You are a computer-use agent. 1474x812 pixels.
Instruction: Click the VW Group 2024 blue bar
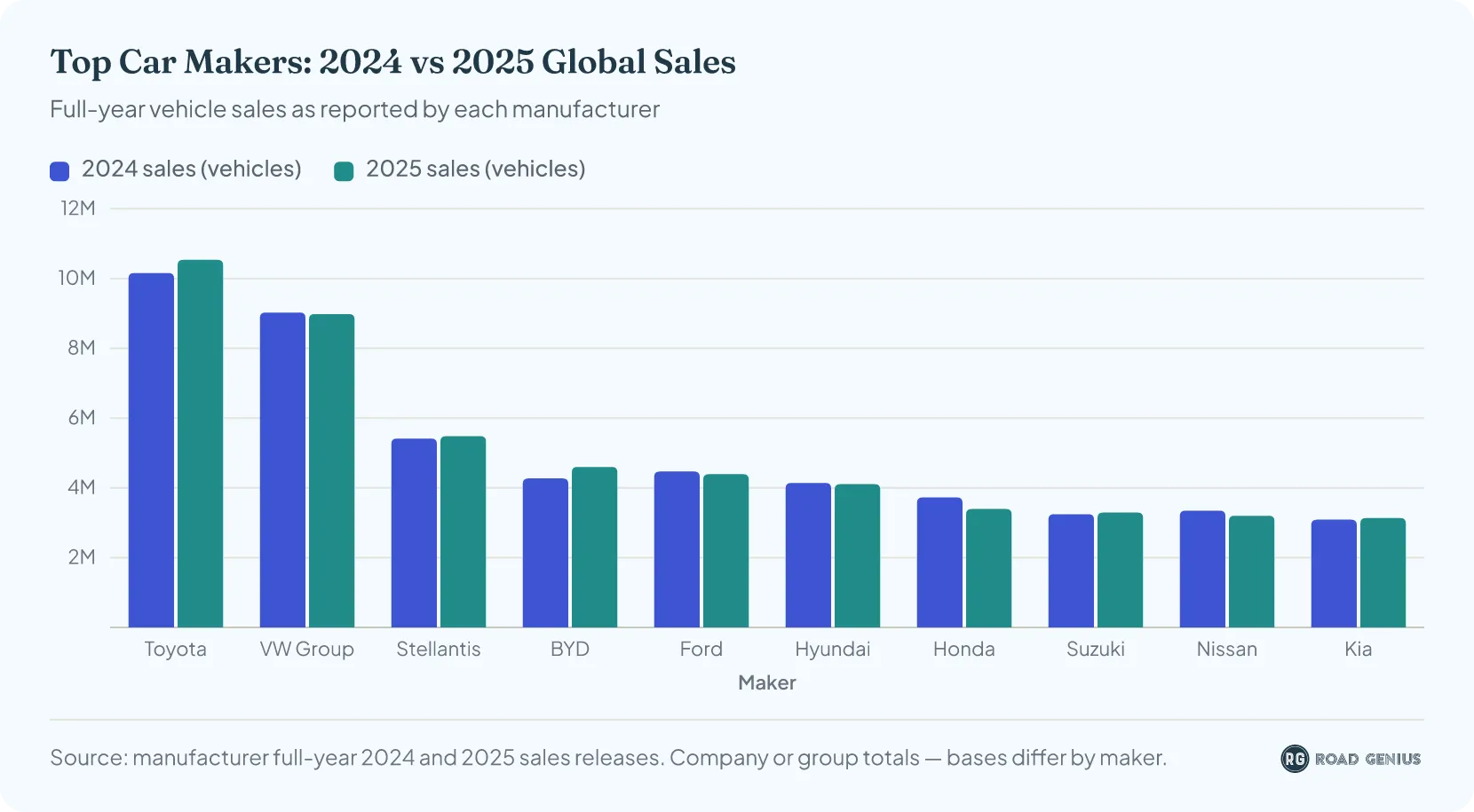(282, 469)
